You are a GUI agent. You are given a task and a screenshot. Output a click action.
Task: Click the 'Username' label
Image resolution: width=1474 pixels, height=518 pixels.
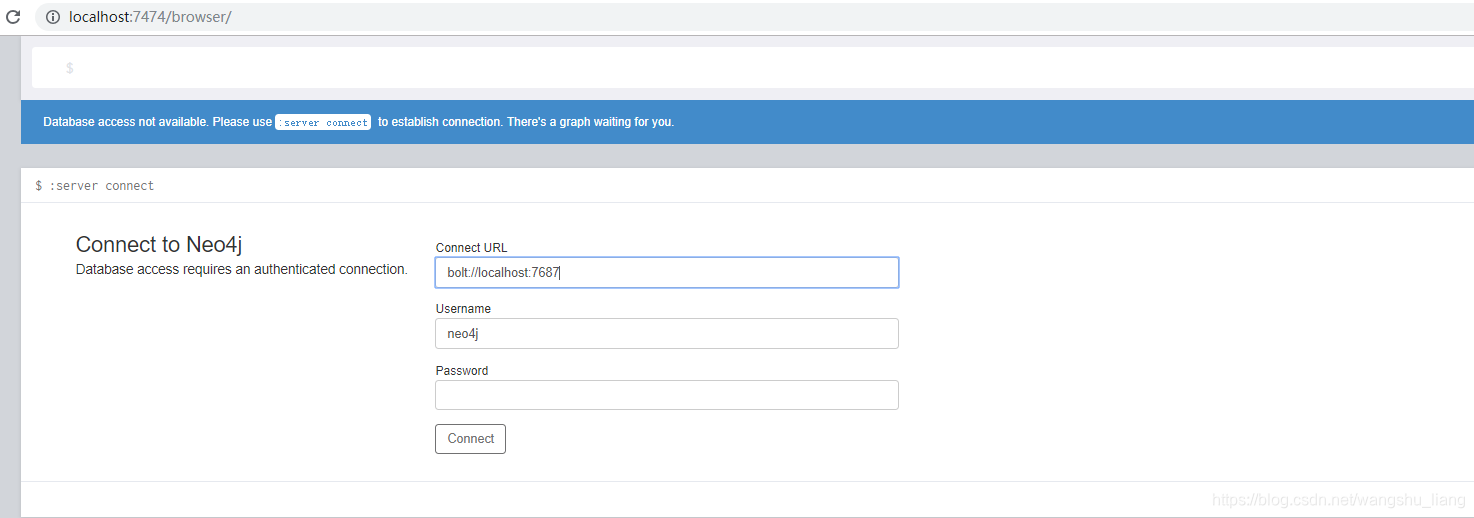click(x=463, y=309)
